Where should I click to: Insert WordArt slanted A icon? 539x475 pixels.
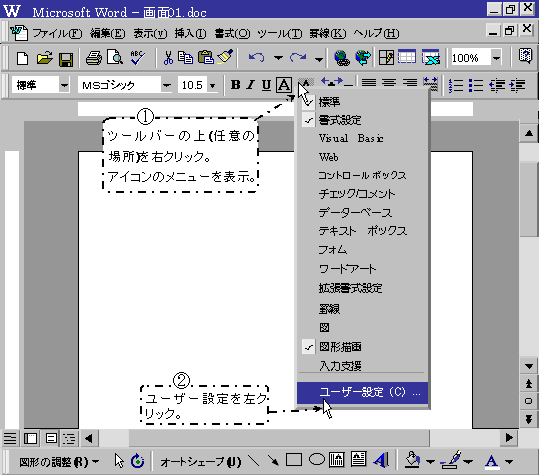point(381,460)
